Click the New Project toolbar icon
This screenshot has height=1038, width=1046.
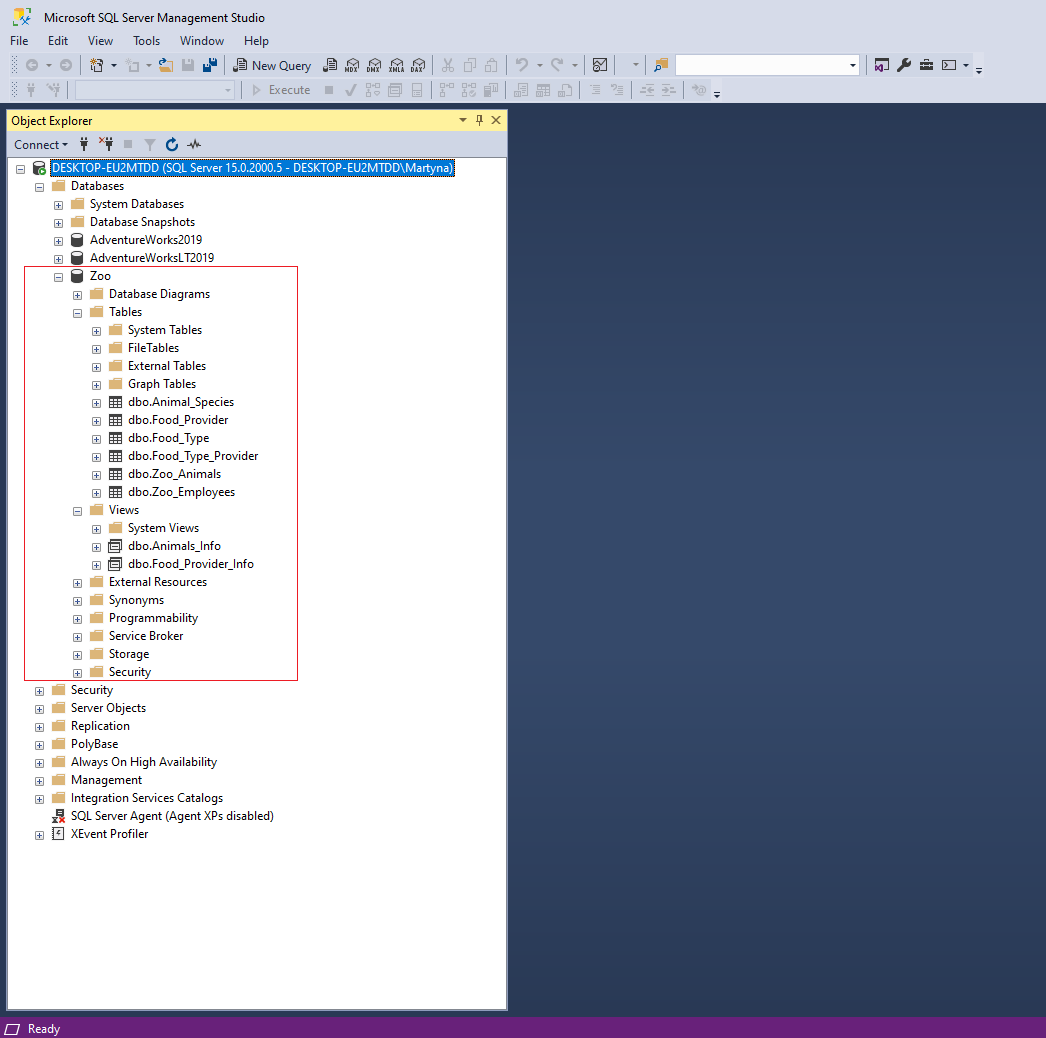[97, 65]
